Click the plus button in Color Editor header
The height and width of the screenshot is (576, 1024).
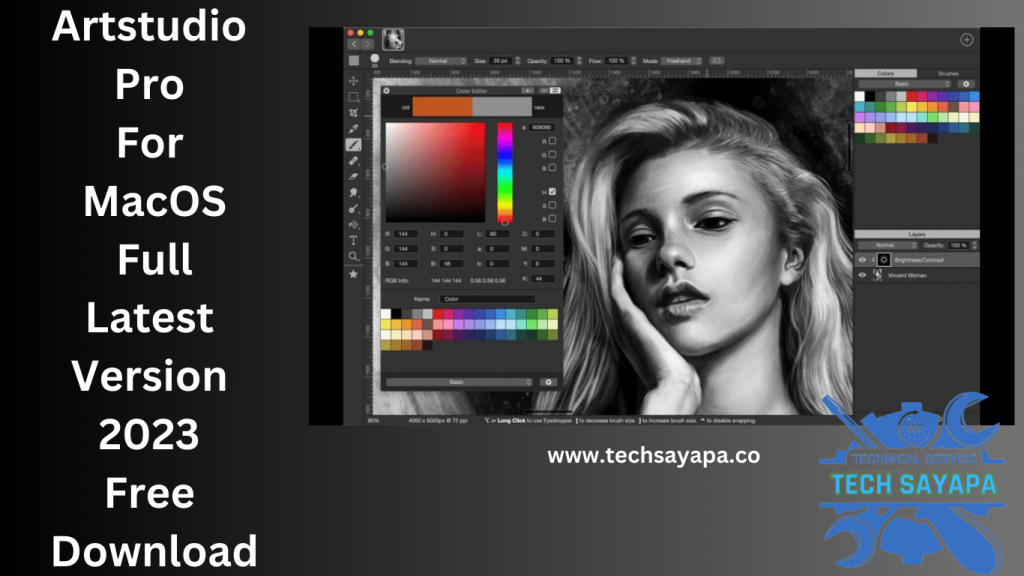[528, 91]
